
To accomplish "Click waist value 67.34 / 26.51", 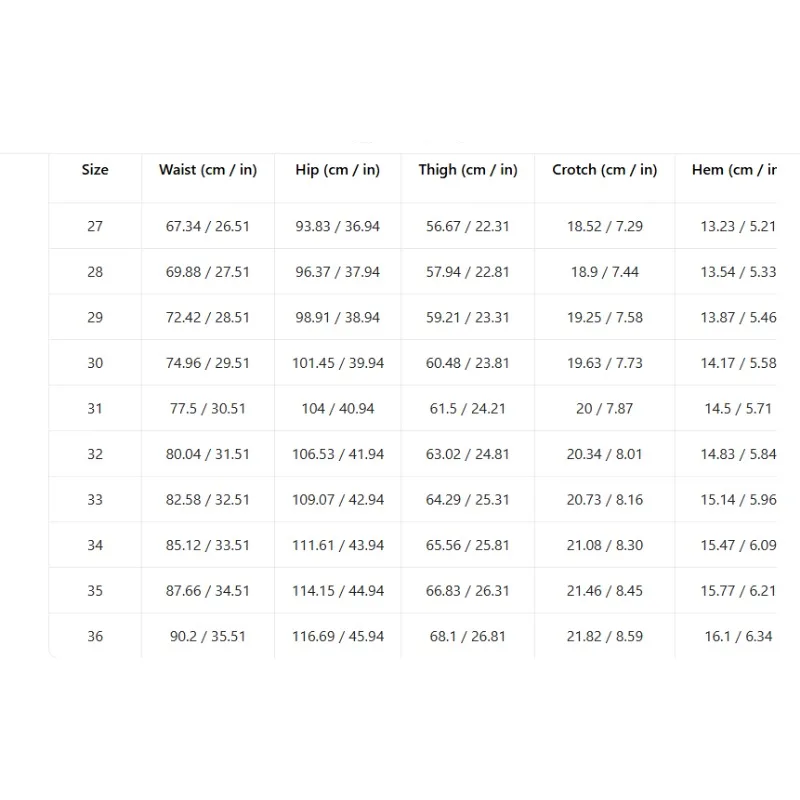I will pyautogui.click(x=208, y=226).
